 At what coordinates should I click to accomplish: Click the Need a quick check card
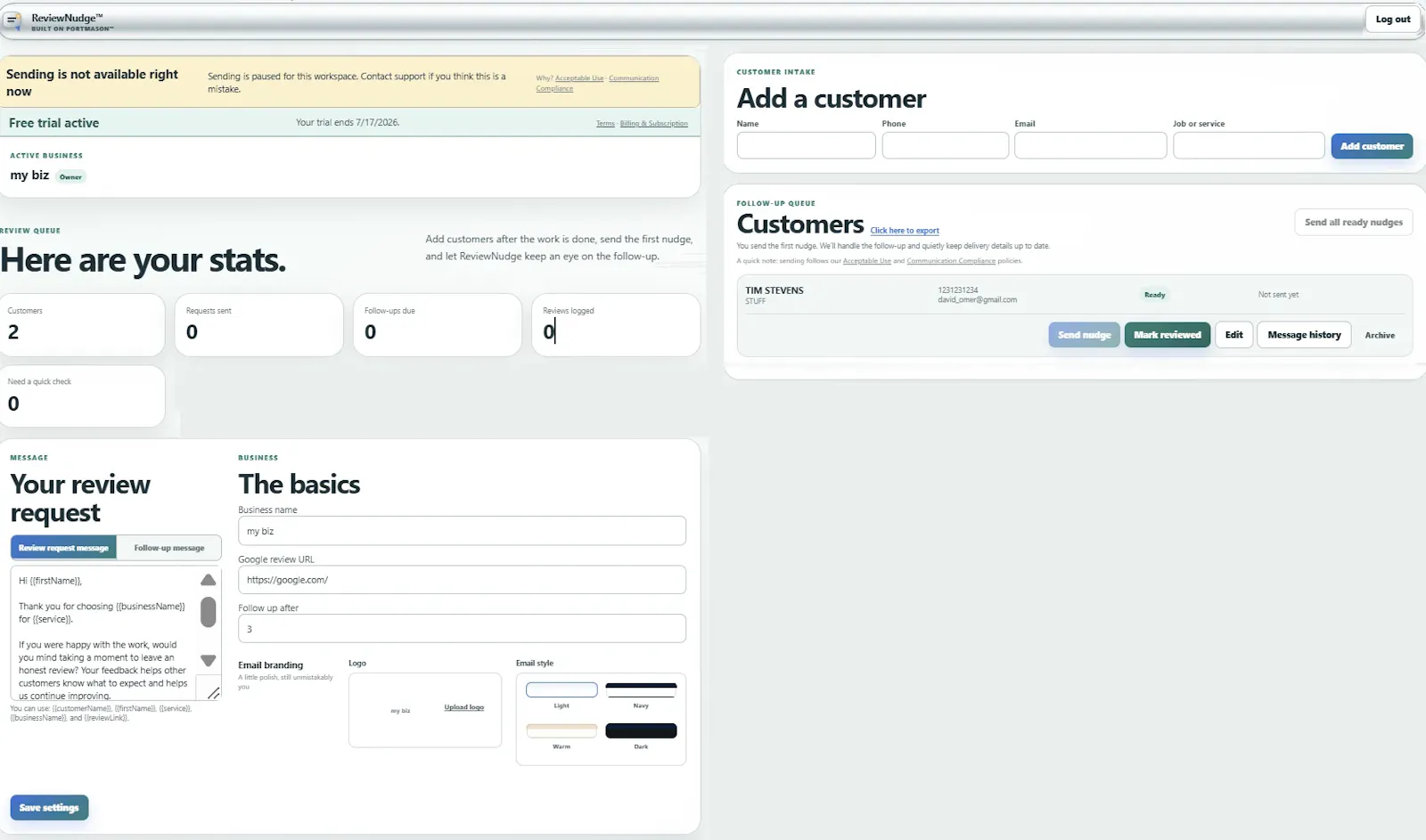click(x=82, y=396)
